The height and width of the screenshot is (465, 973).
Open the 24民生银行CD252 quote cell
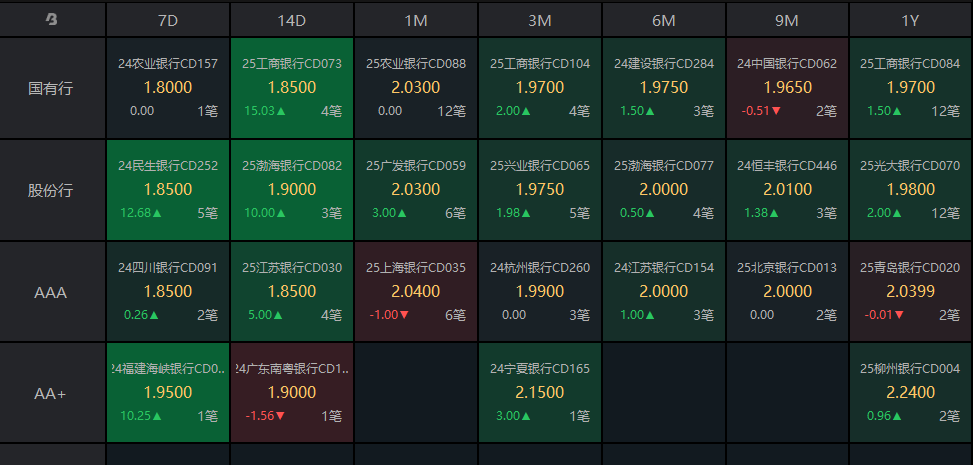click(x=168, y=190)
